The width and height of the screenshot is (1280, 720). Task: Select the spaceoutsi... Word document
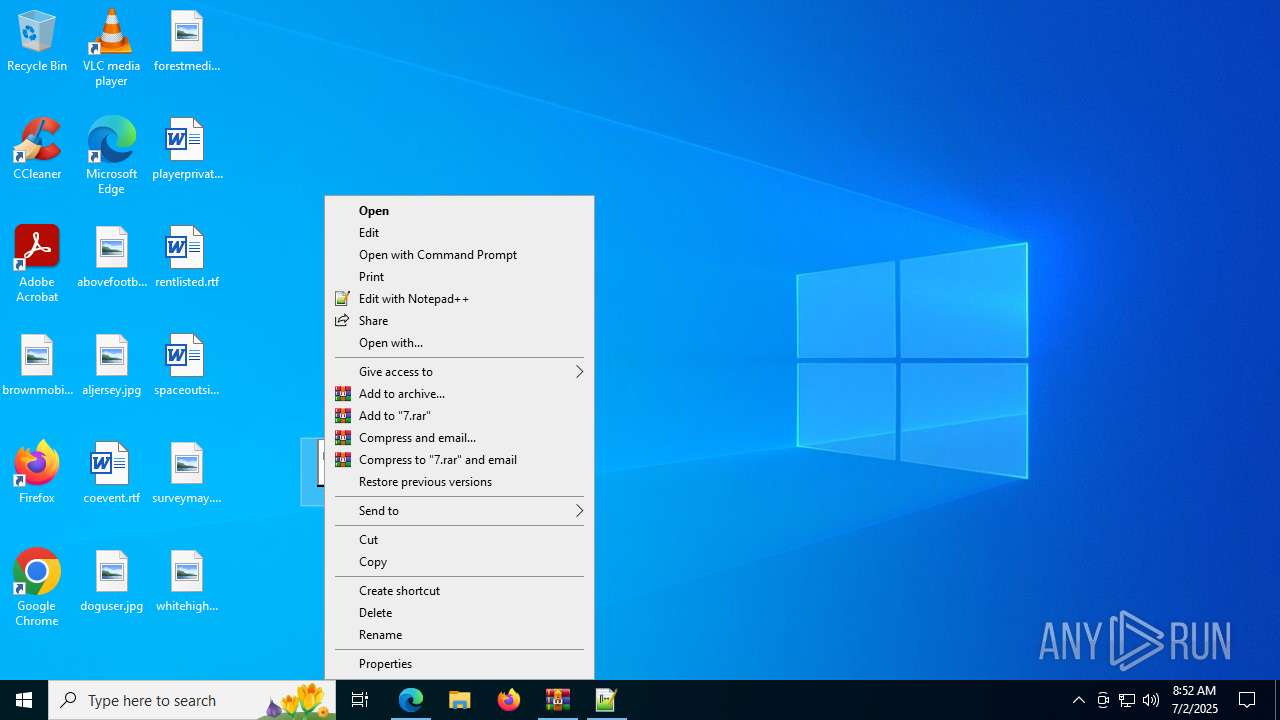[187, 366]
